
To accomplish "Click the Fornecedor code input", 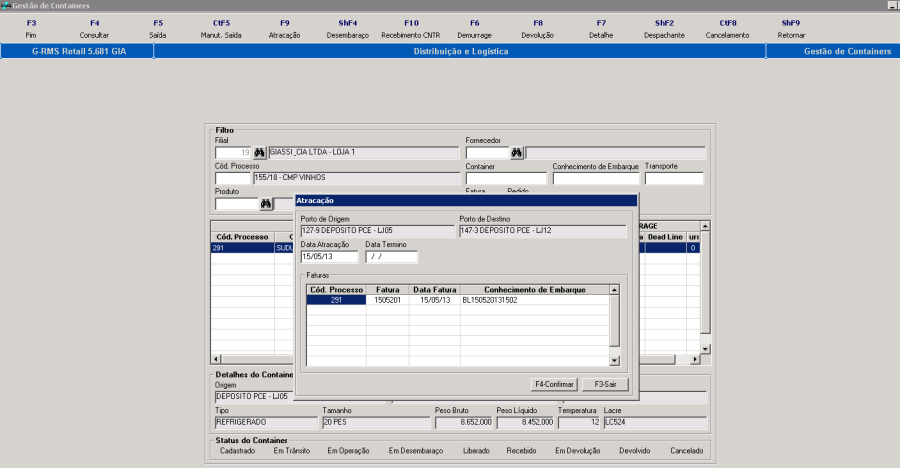I will pyautogui.click(x=487, y=153).
